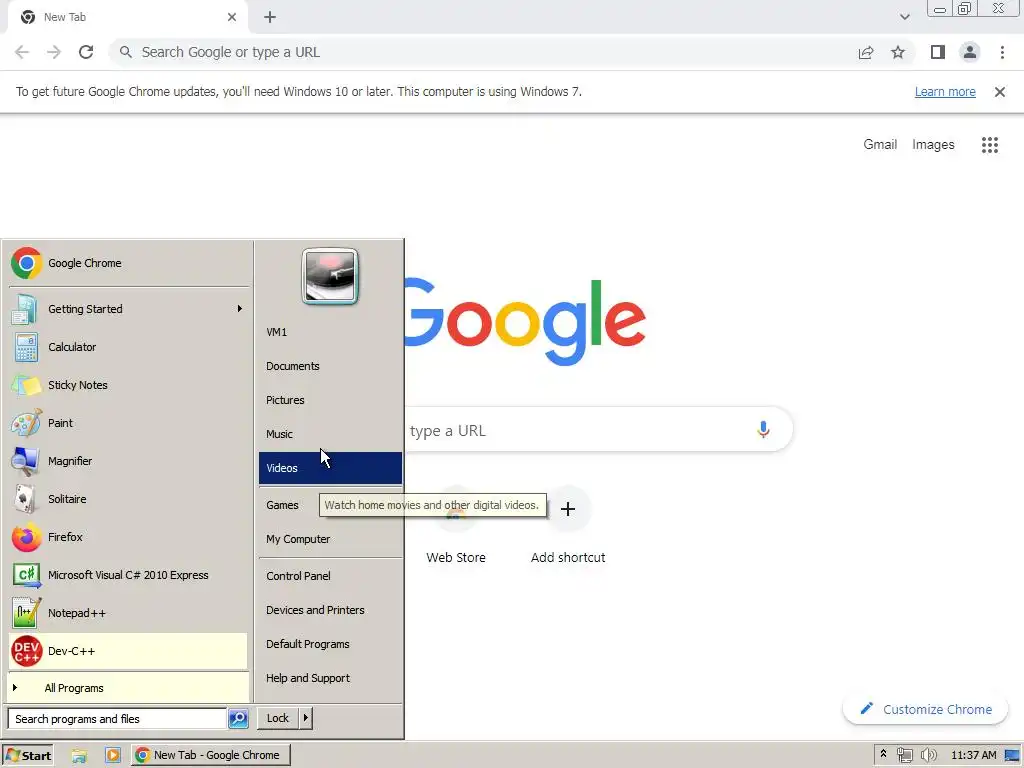Viewport: 1024px width, 768px height.
Task: Open Google Chrome from Start menu
Action: coord(129,263)
